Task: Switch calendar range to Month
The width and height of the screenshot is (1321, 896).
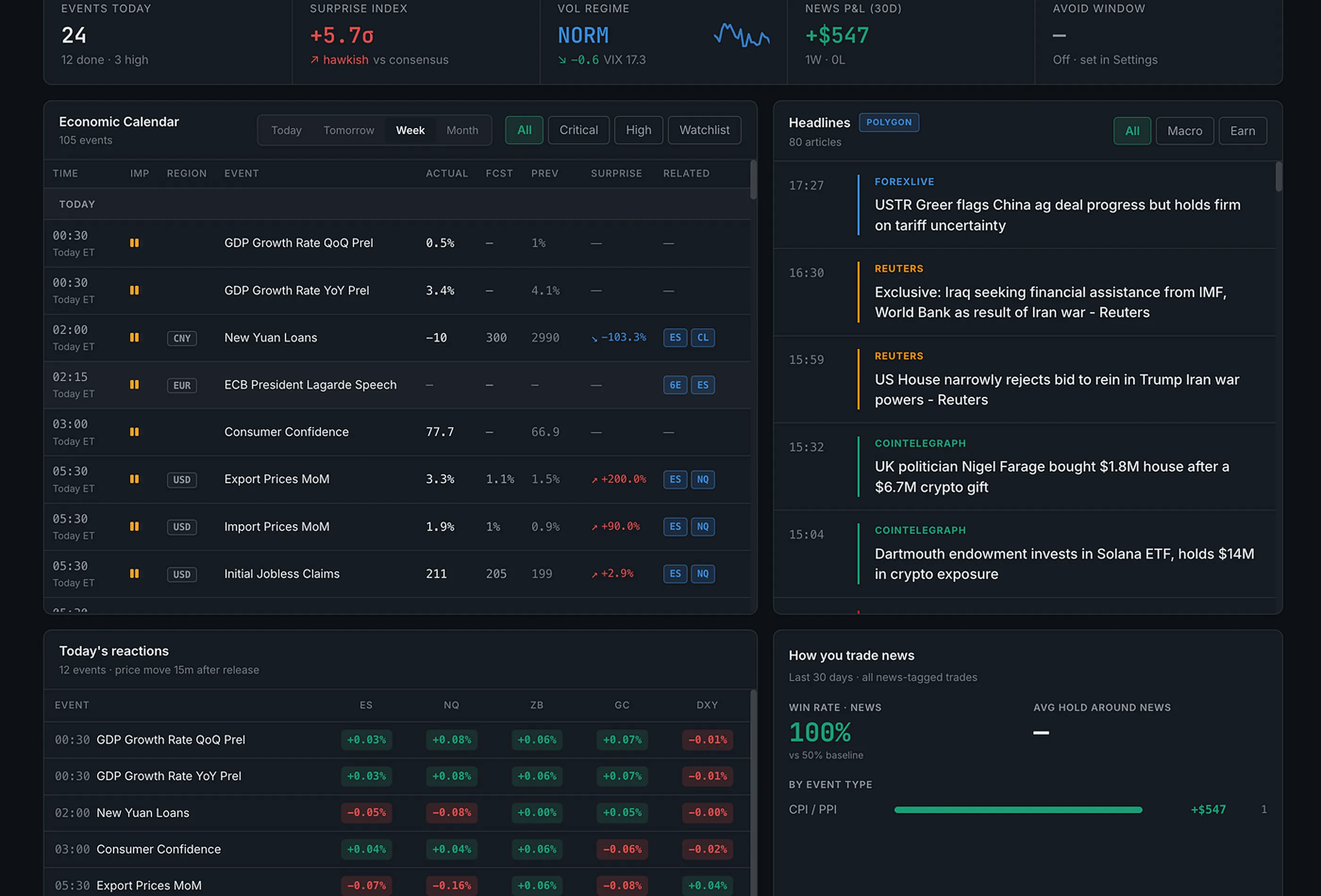Action: click(462, 130)
